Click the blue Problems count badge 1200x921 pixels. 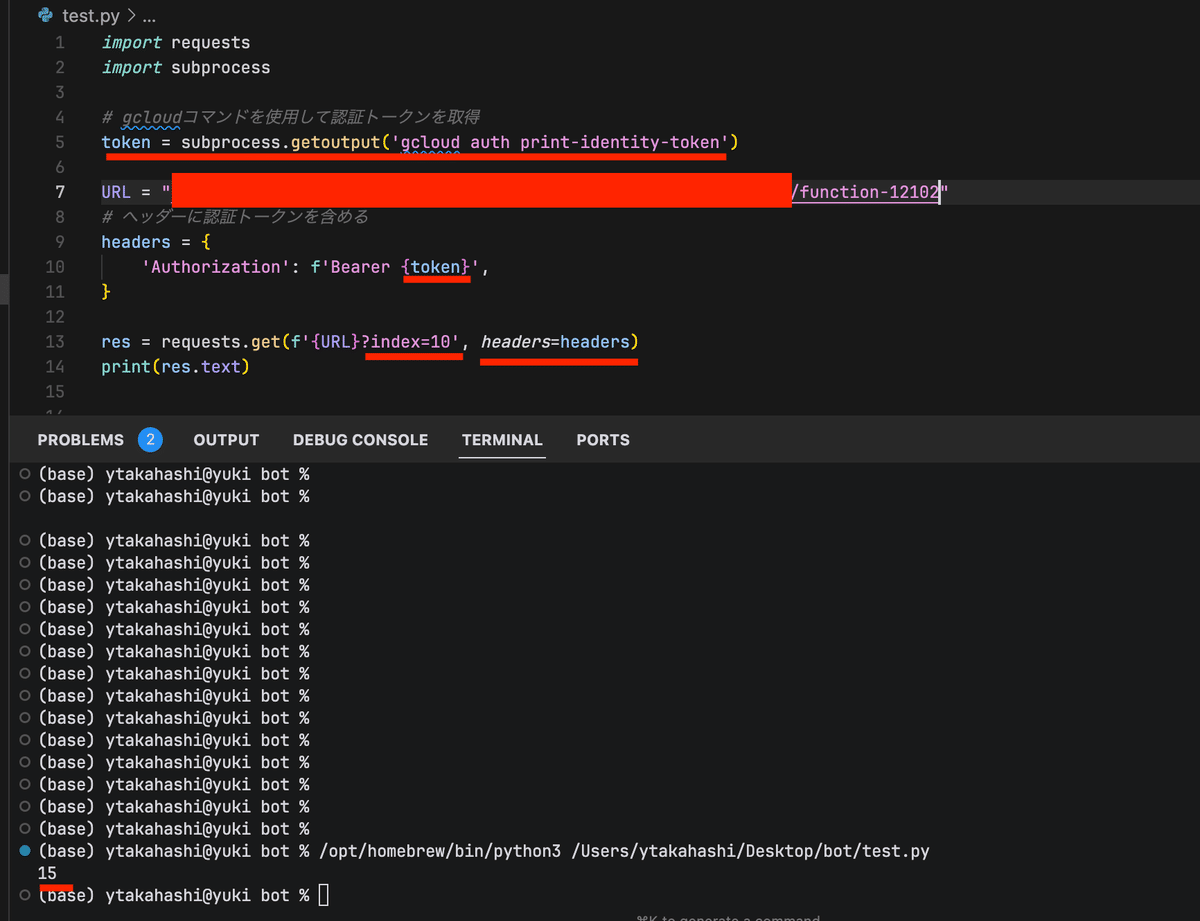pyautogui.click(x=151, y=439)
